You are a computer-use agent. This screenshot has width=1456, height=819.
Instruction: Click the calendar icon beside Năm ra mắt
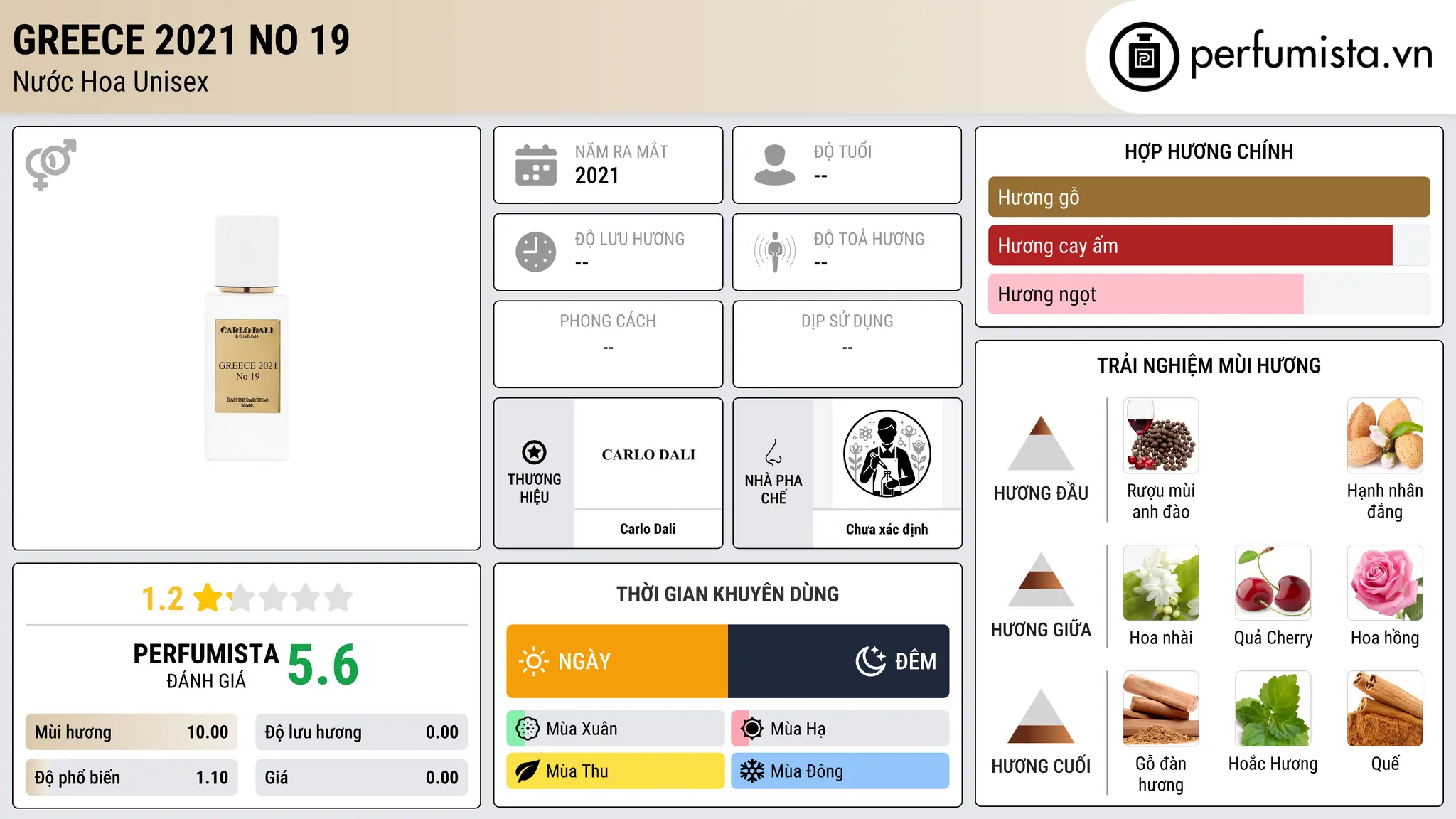tap(536, 165)
